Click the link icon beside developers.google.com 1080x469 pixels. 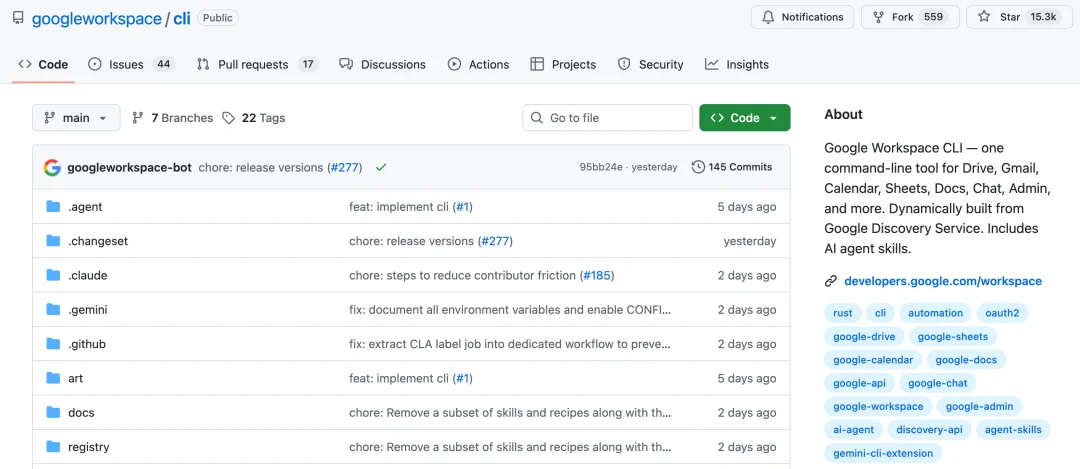pos(831,281)
